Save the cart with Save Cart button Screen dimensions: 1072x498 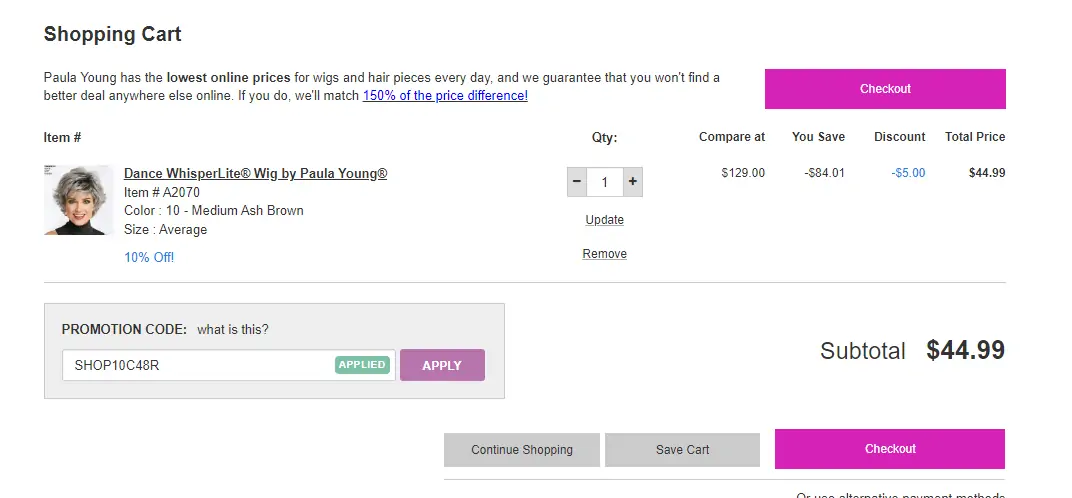683,450
